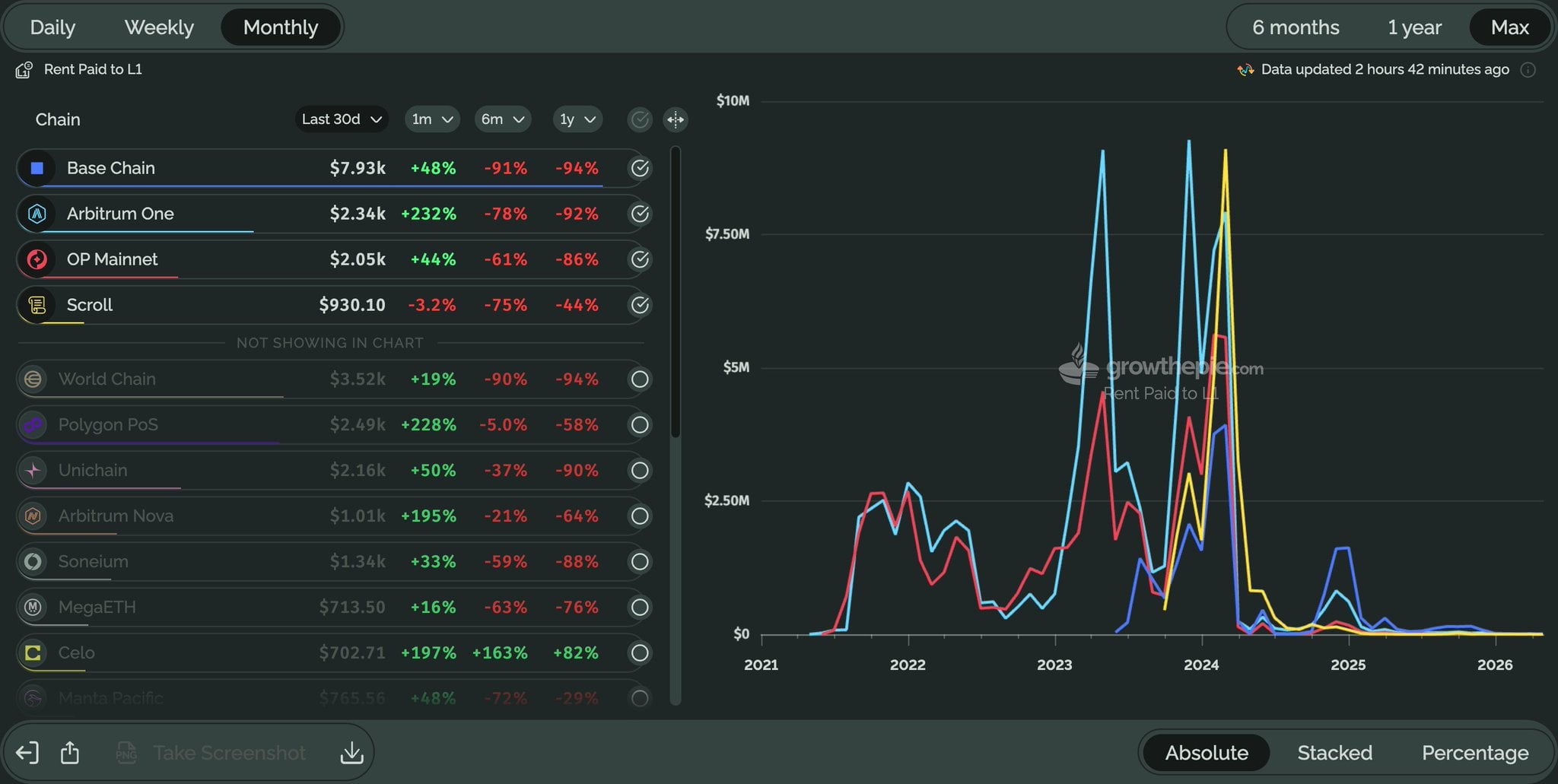Choose Absolute chart scale
Image resolution: width=1558 pixels, height=784 pixels.
tap(1207, 753)
